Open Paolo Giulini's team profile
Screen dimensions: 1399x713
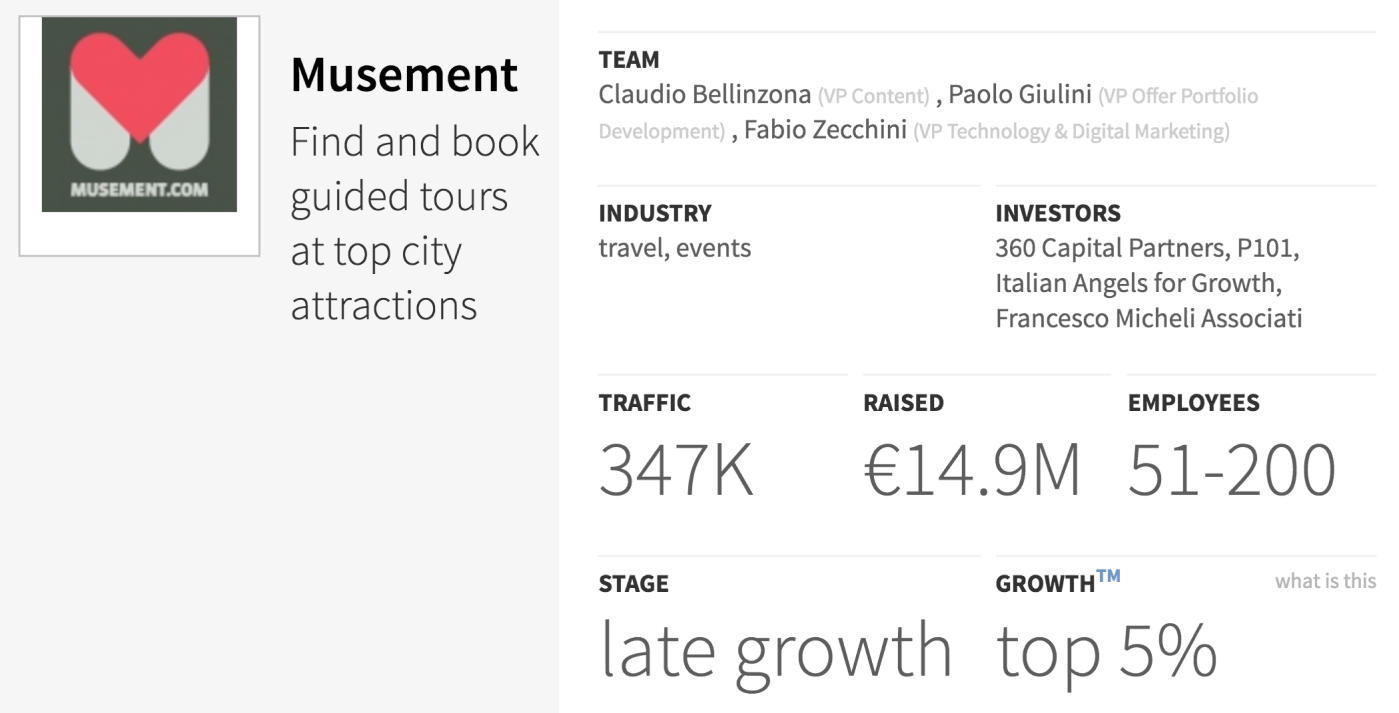[x=1020, y=96]
